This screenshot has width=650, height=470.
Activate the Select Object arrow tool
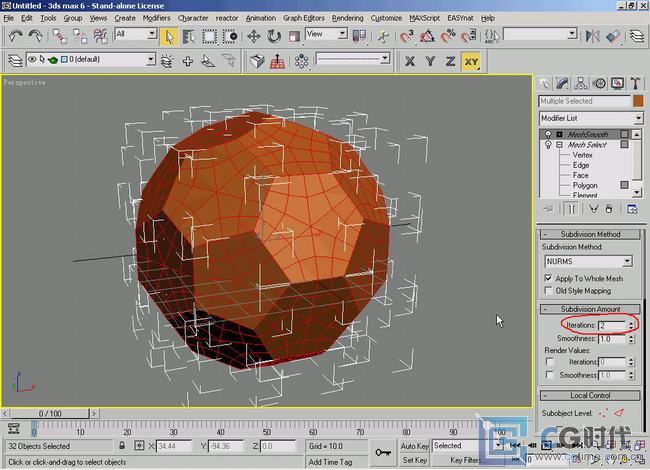tap(169, 36)
